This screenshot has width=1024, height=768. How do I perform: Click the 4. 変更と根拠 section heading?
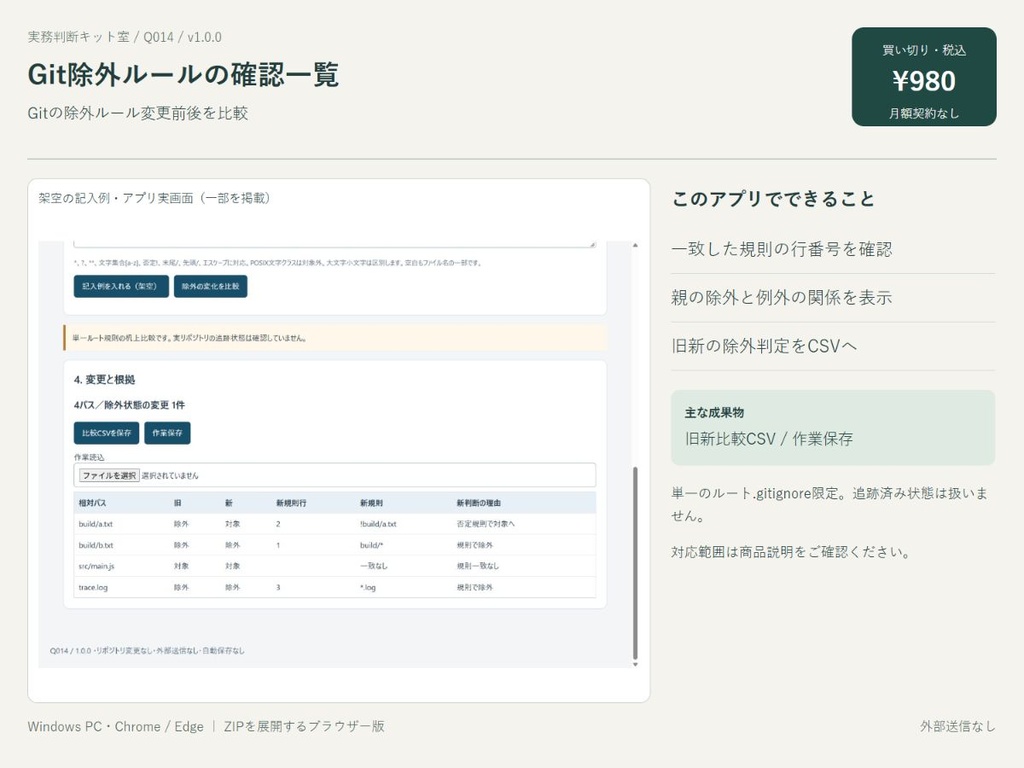[104, 379]
